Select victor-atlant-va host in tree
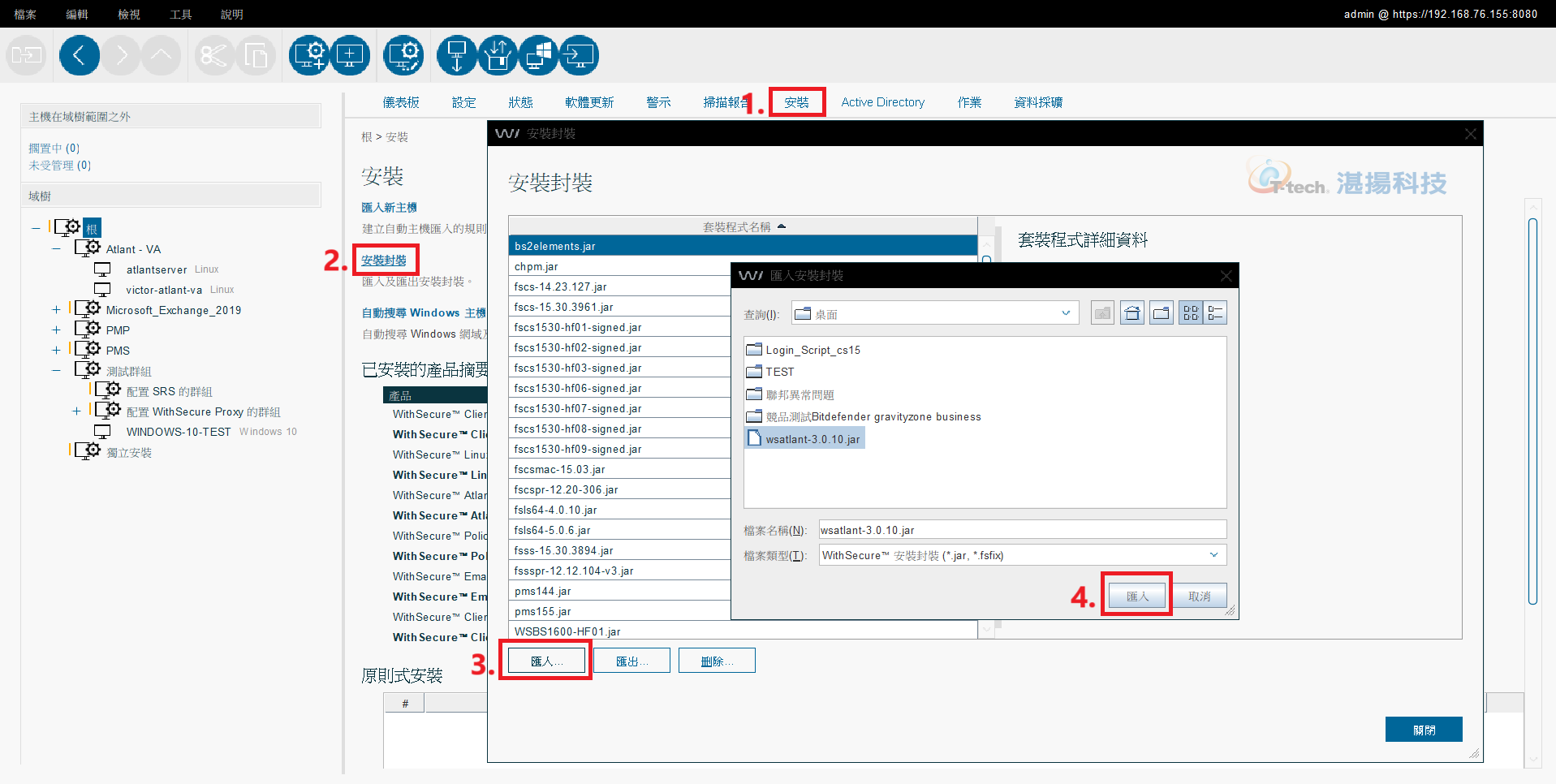 tap(164, 290)
